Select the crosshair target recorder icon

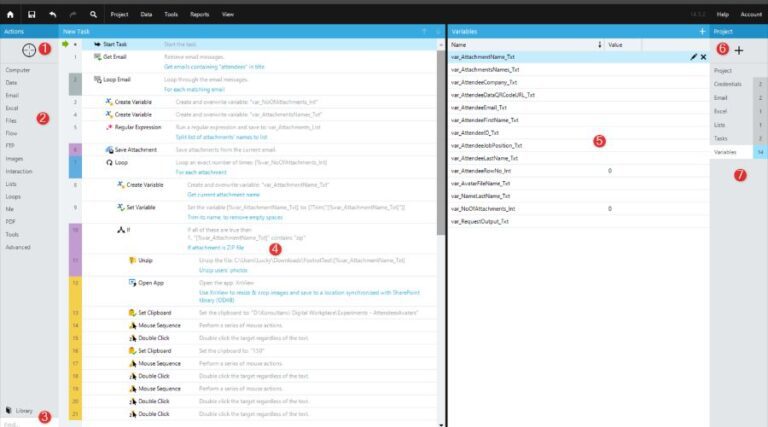pyautogui.click(x=29, y=49)
